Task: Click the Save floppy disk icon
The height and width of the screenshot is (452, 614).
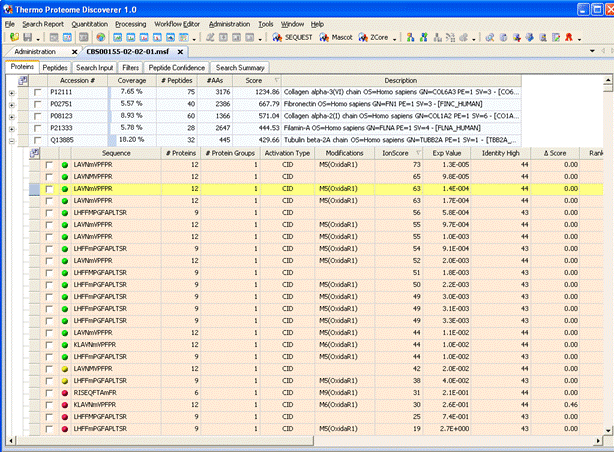Action: [x=28, y=38]
